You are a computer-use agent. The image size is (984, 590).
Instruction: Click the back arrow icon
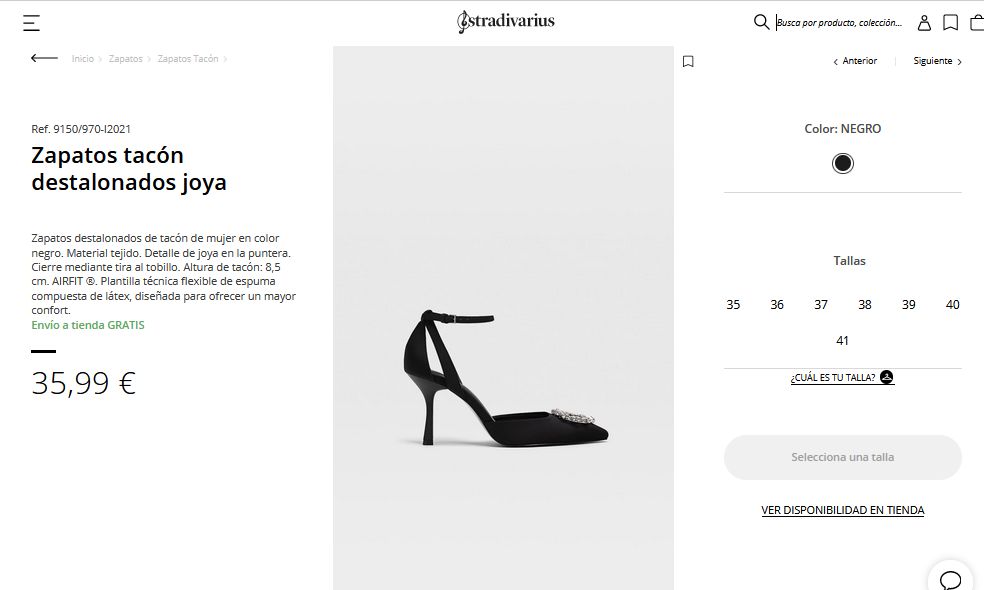44,58
